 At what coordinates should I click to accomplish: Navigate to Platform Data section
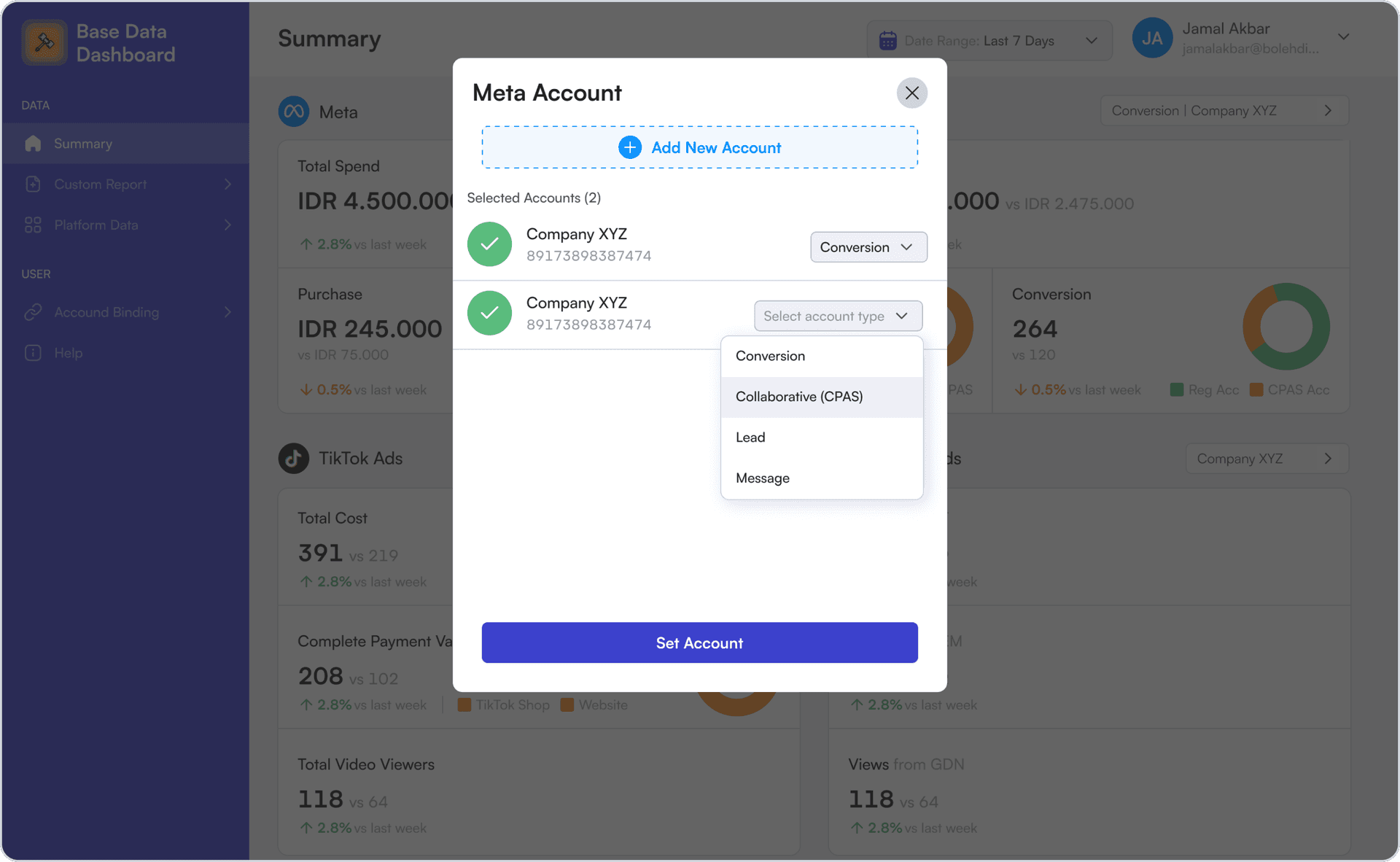(127, 224)
